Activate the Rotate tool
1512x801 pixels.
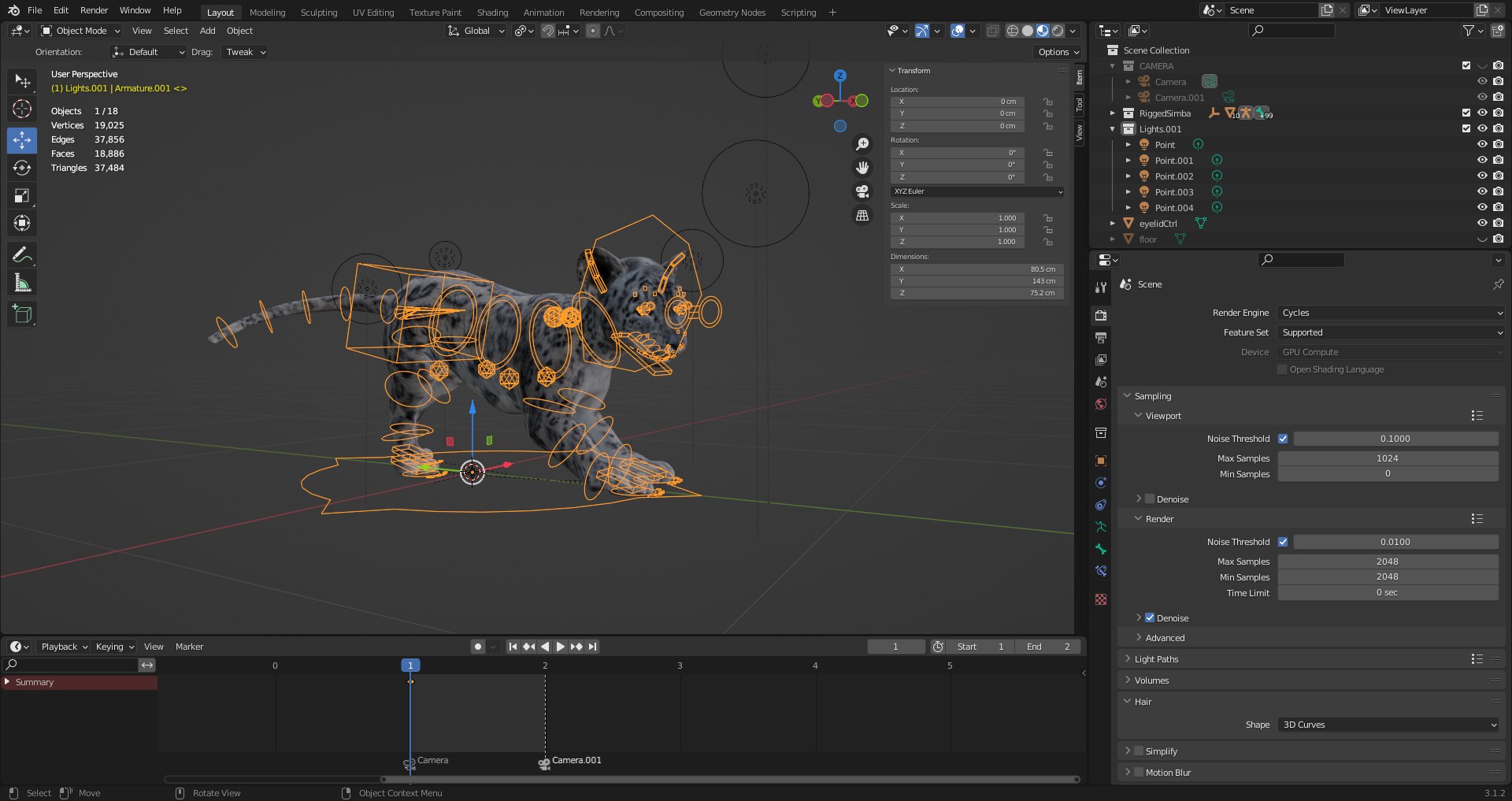(22, 168)
